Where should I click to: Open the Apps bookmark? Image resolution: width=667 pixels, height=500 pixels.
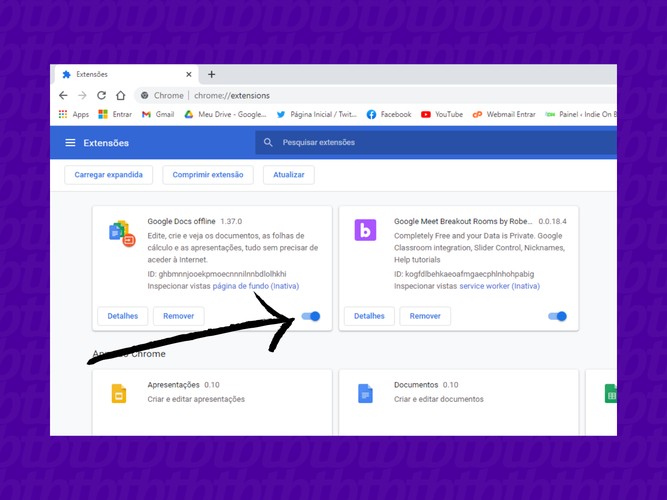(74, 114)
